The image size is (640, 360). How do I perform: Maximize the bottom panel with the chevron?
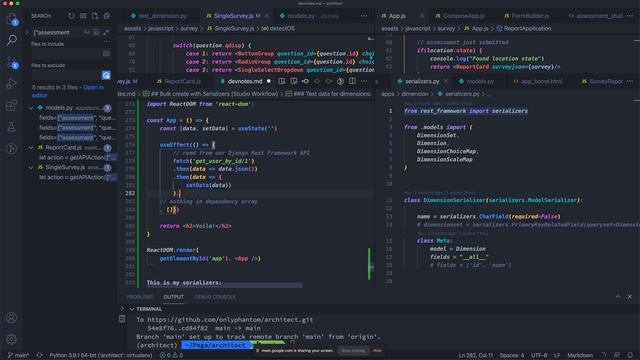(x=618, y=297)
